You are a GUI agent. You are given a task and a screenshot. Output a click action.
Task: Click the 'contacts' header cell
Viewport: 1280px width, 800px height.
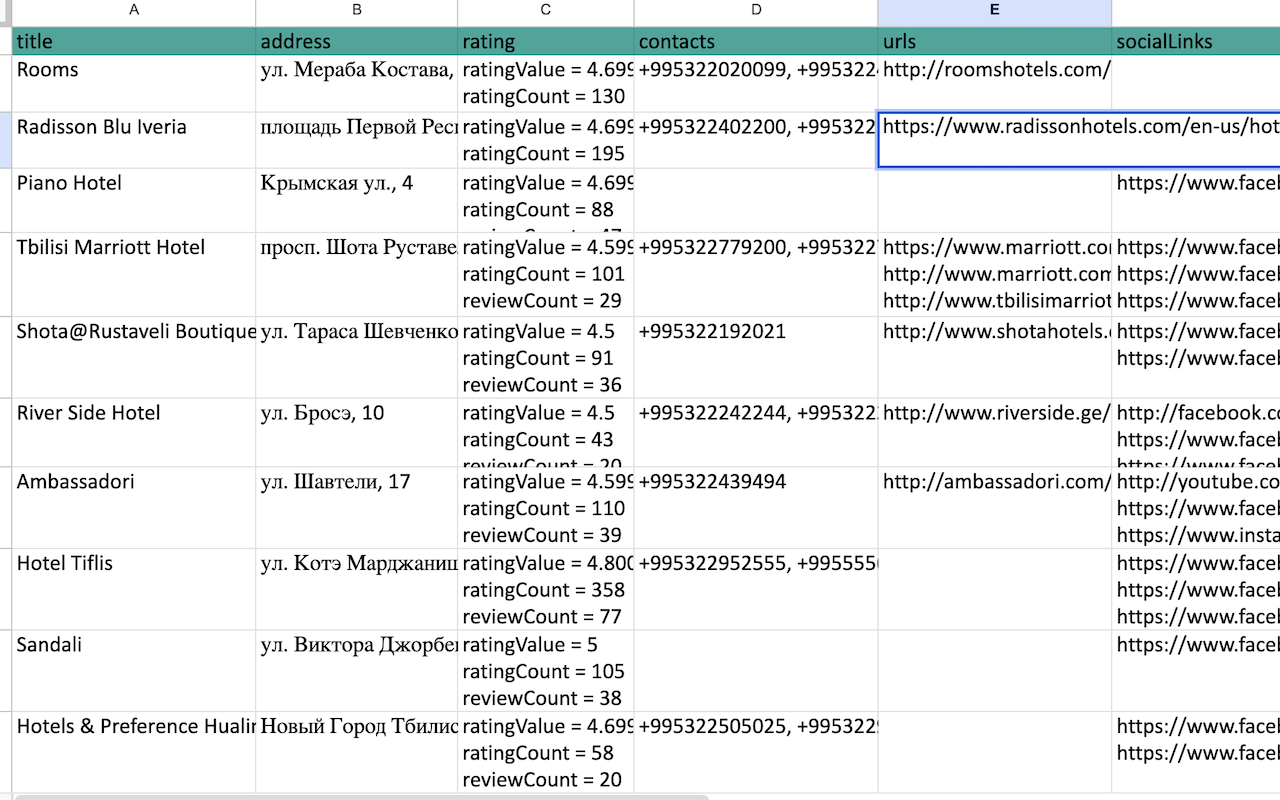pos(756,41)
